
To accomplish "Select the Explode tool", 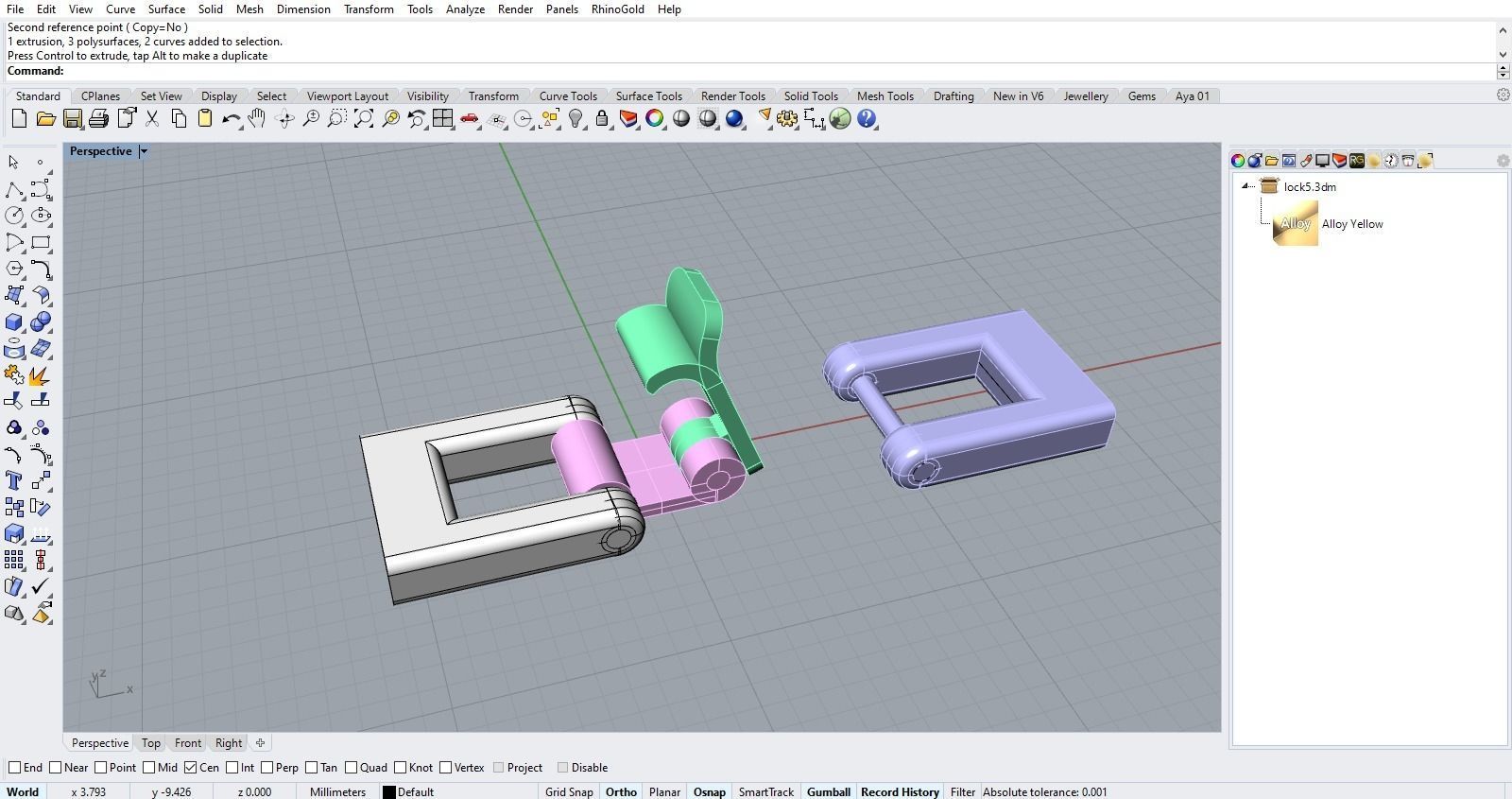I will click(x=41, y=375).
